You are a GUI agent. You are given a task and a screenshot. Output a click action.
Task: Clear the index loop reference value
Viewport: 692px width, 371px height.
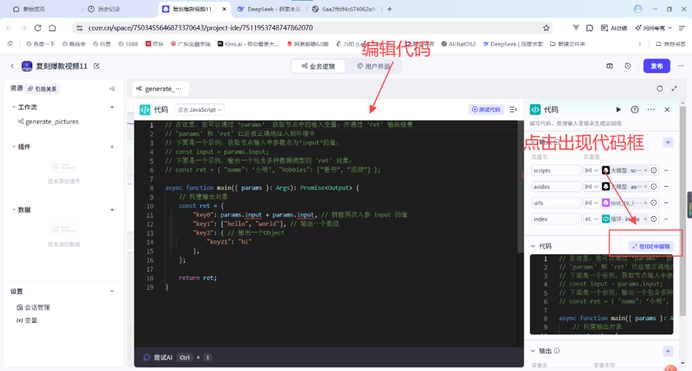tap(645, 219)
